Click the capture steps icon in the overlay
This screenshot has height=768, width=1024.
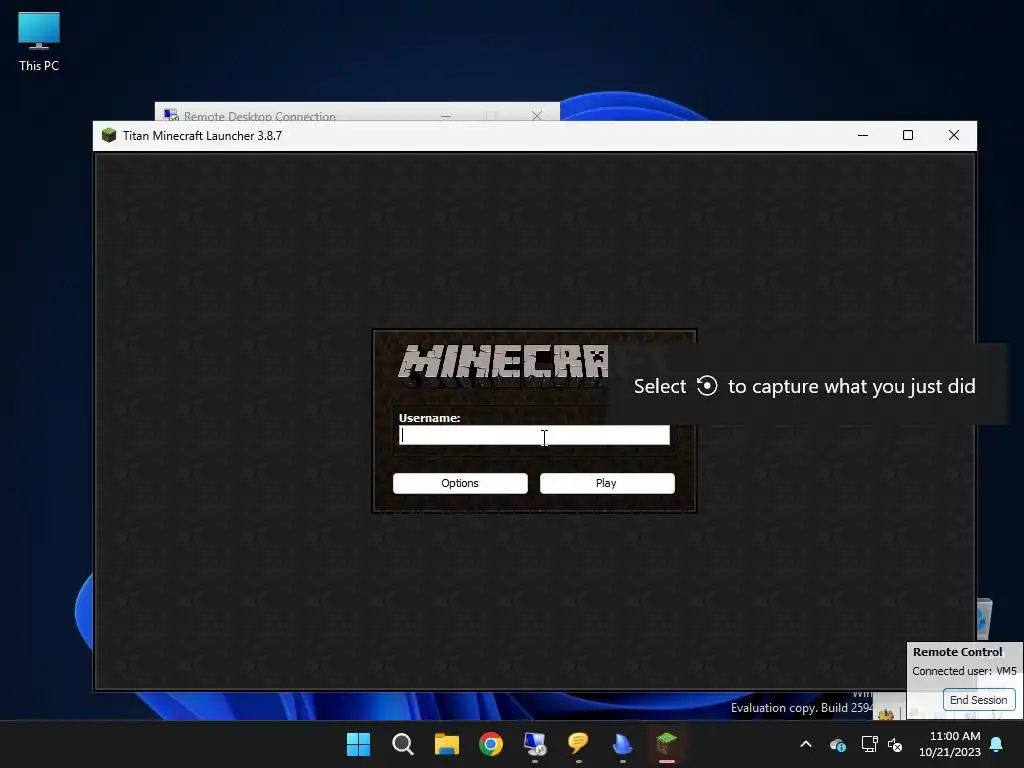coord(707,386)
